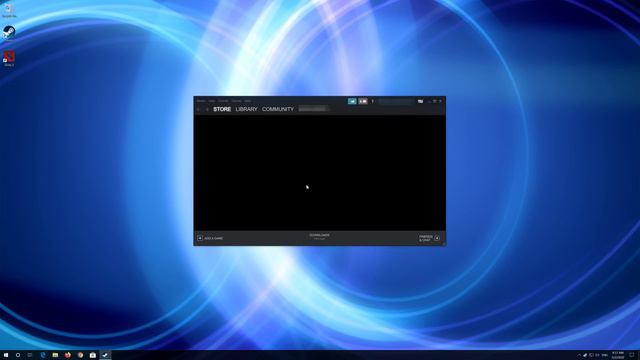Open the Action Center notifications icon
The image size is (640, 360).
tap(631, 355)
